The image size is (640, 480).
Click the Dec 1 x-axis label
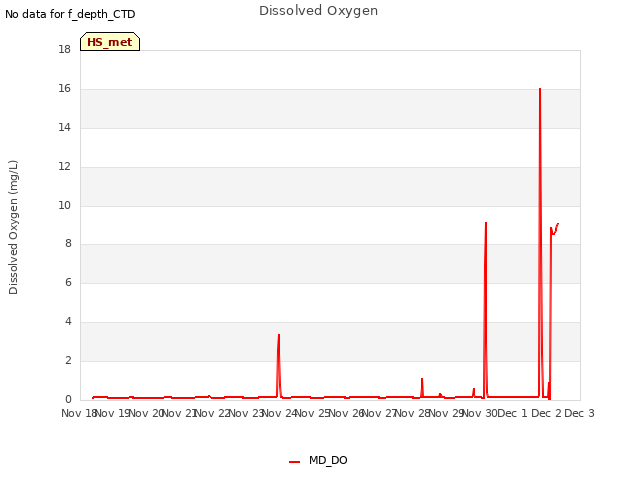[x=512, y=413]
